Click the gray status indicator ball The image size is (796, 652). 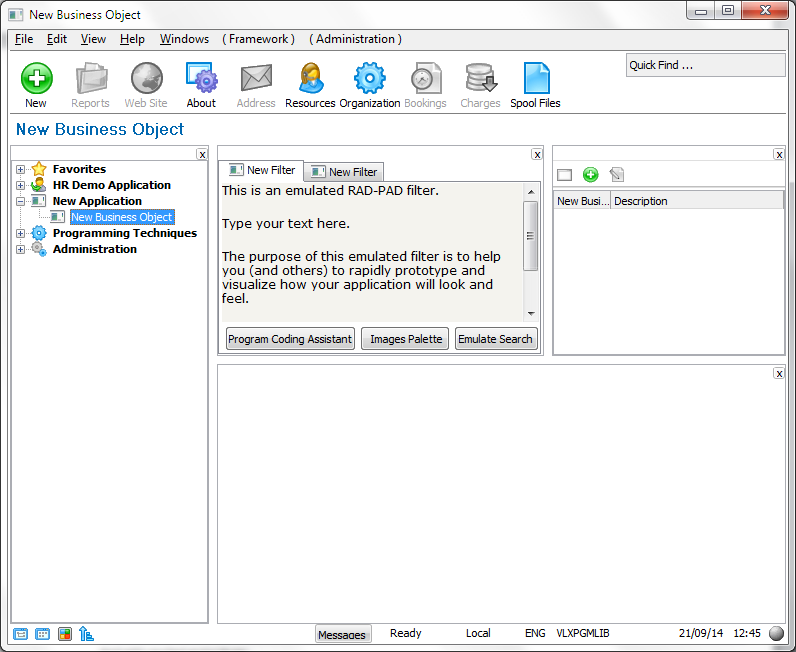click(777, 633)
